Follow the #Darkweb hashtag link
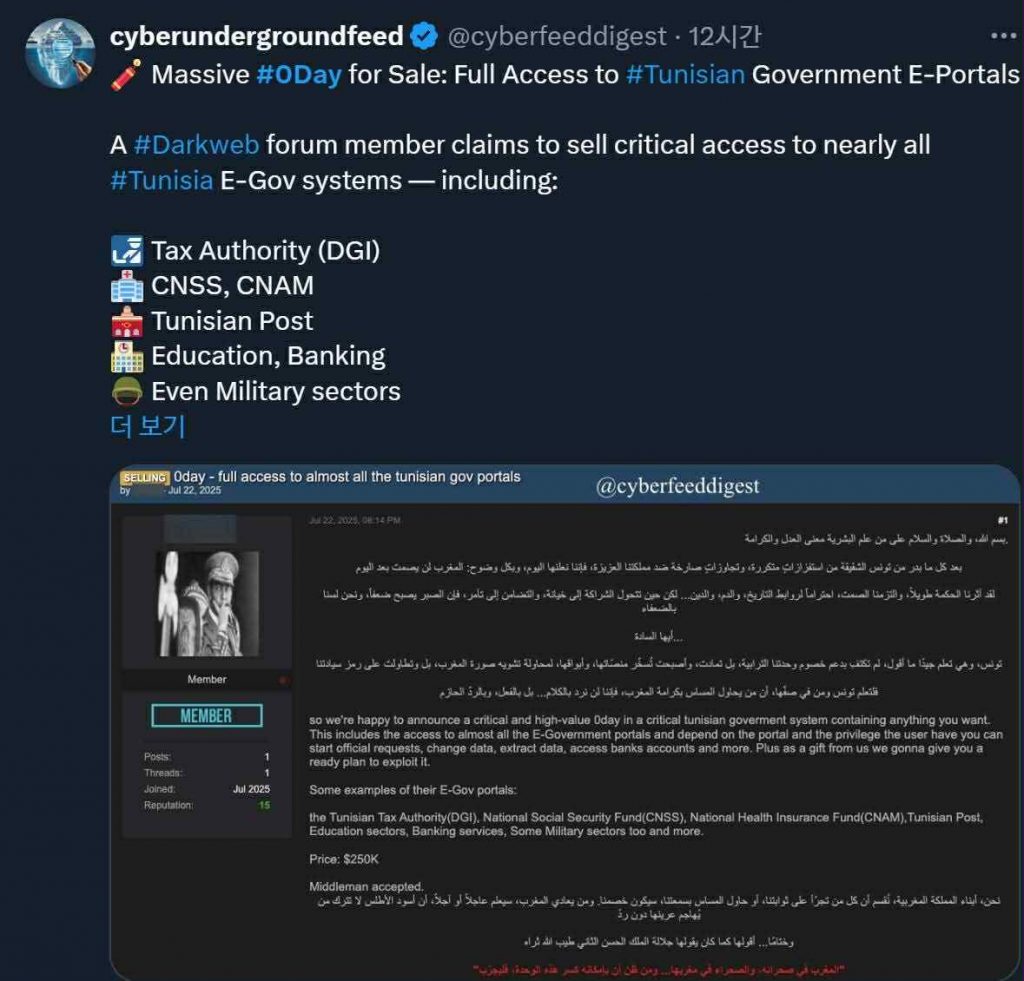1024x981 pixels. (x=197, y=145)
